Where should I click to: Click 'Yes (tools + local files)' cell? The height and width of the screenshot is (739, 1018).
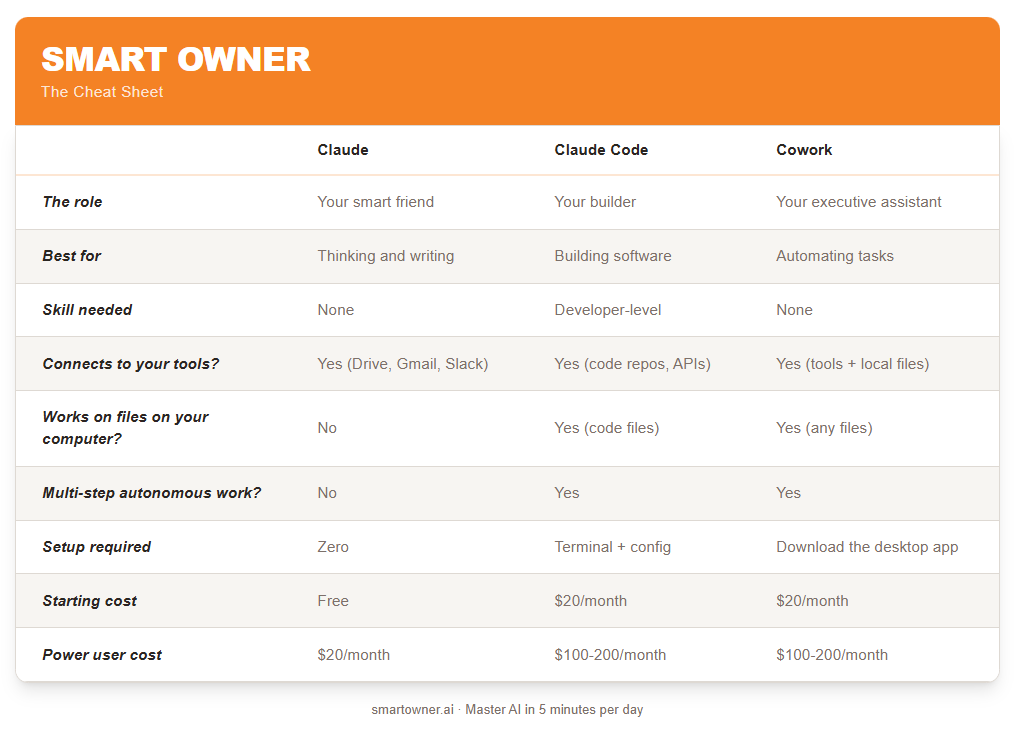[x=852, y=364]
